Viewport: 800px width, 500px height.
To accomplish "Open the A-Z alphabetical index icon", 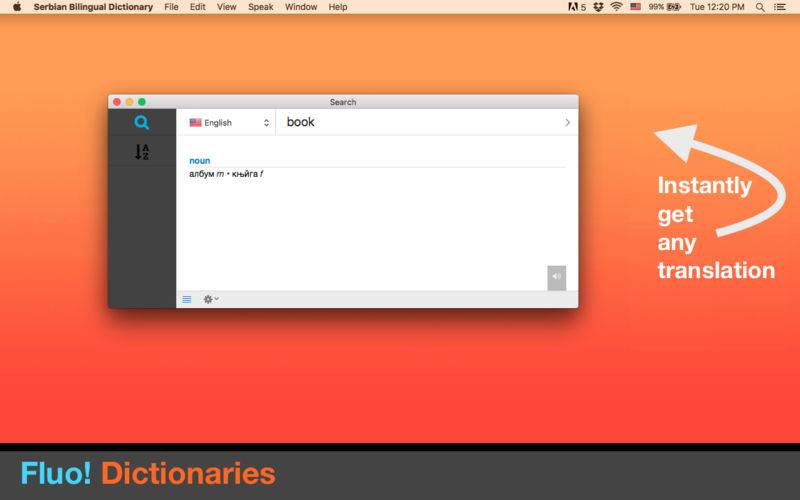I will (x=141, y=152).
